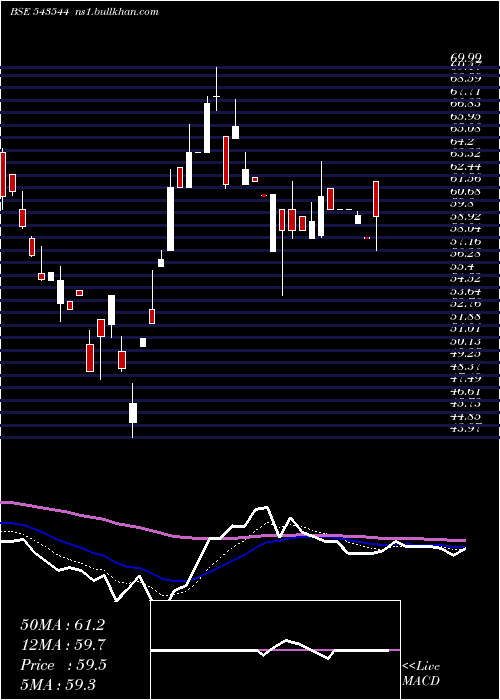Select the 57.16 price axis label
The height and width of the screenshot is (700, 500).
[x=466, y=242]
